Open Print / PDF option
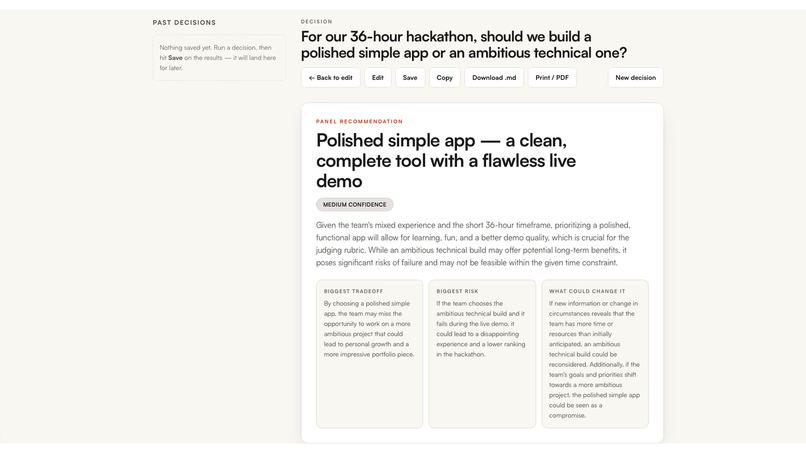Image resolution: width=806 pixels, height=453 pixels. [x=552, y=78]
